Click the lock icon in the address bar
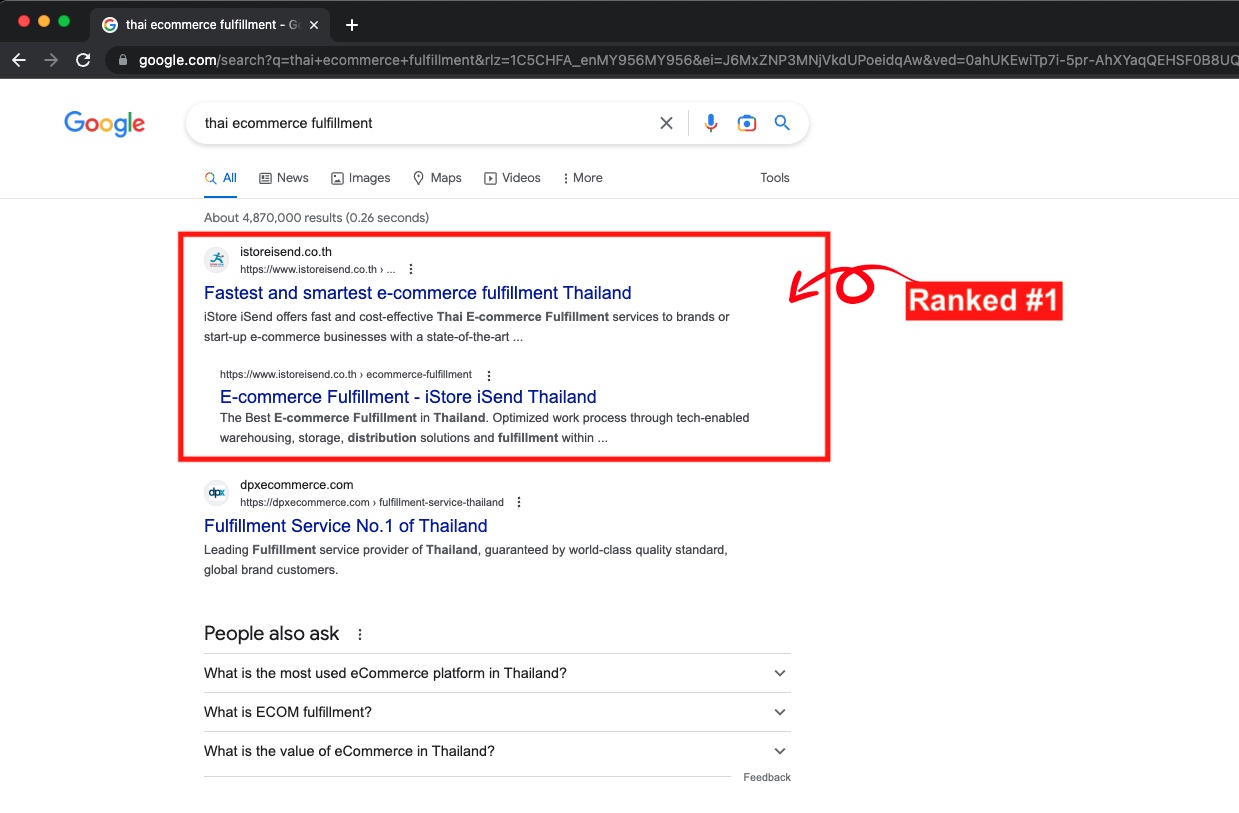Viewport: 1239px width, 813px height. click(124, 60)
